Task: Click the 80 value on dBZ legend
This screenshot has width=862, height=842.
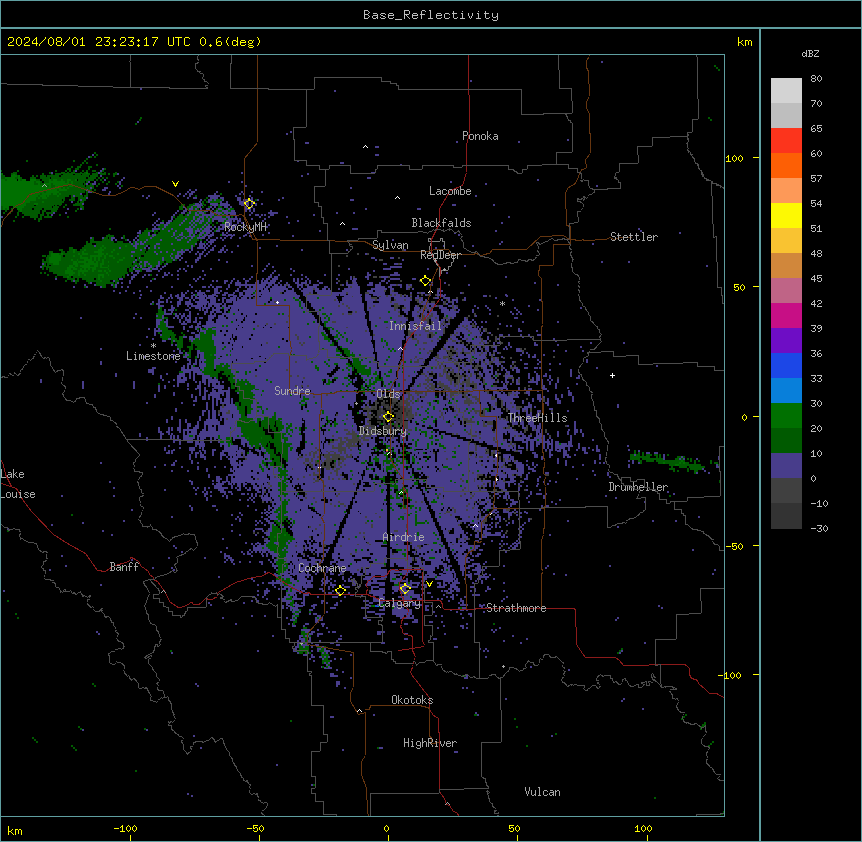Action: coord(816,78)
